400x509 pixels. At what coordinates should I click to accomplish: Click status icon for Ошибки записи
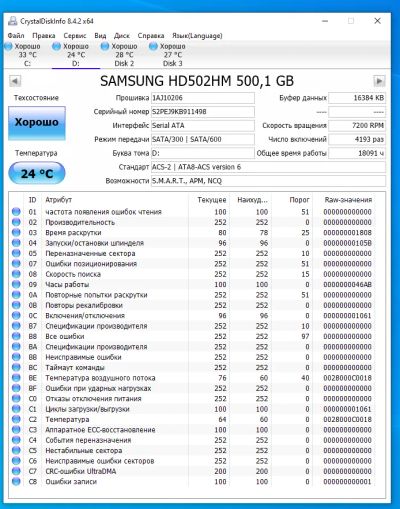click(16, 481)
